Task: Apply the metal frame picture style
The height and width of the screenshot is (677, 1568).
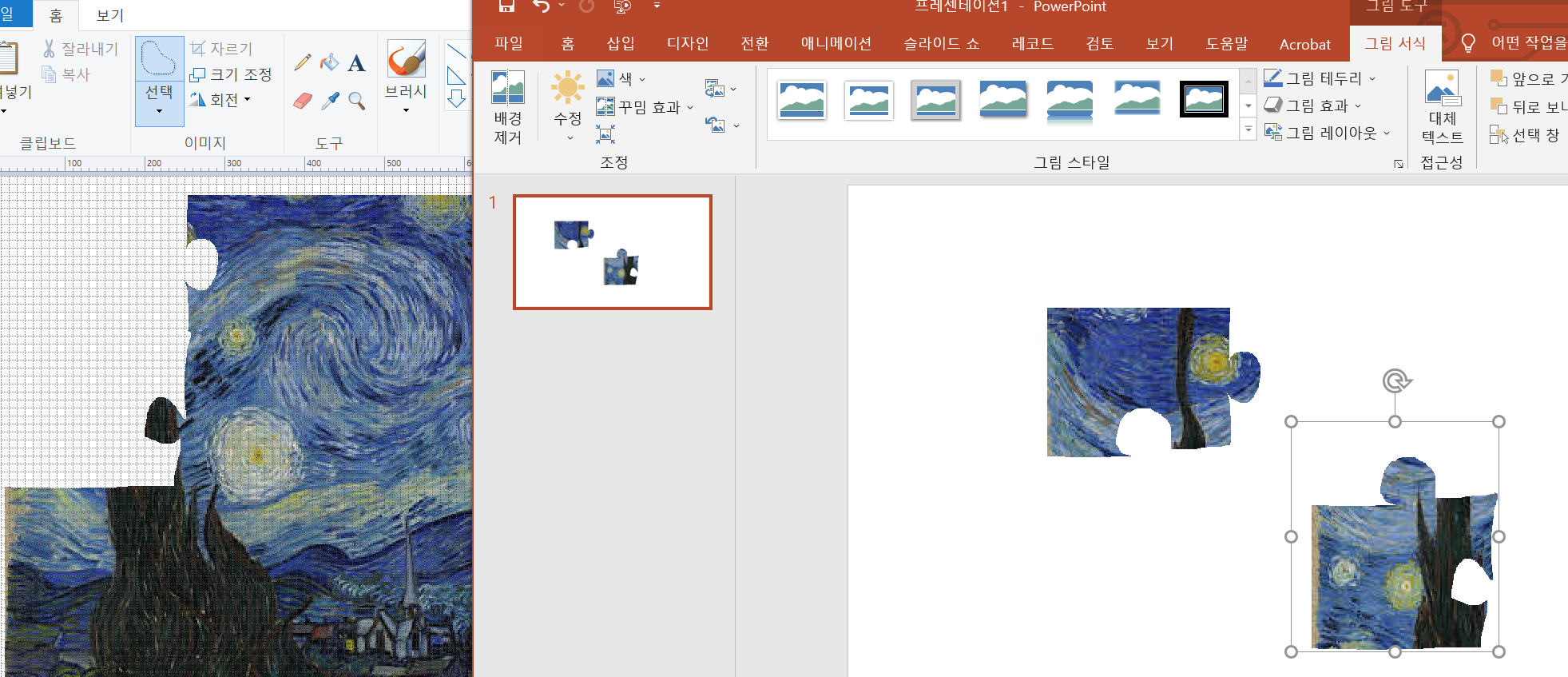Action: tap(935, 100)
